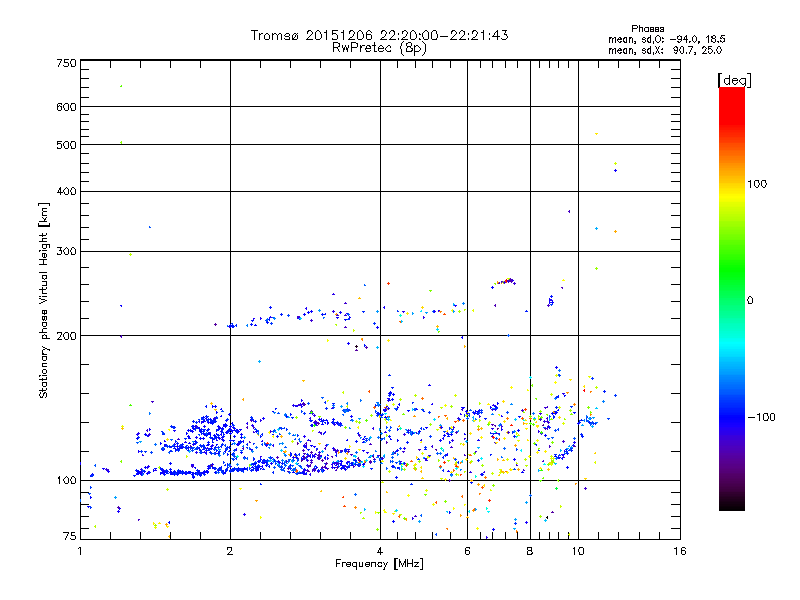Click the red-orange echo cluster near 7 MHz, 260 km
The height and width of the screenshot is (600, 800).
pyautogui.click(x=504, y=282)
